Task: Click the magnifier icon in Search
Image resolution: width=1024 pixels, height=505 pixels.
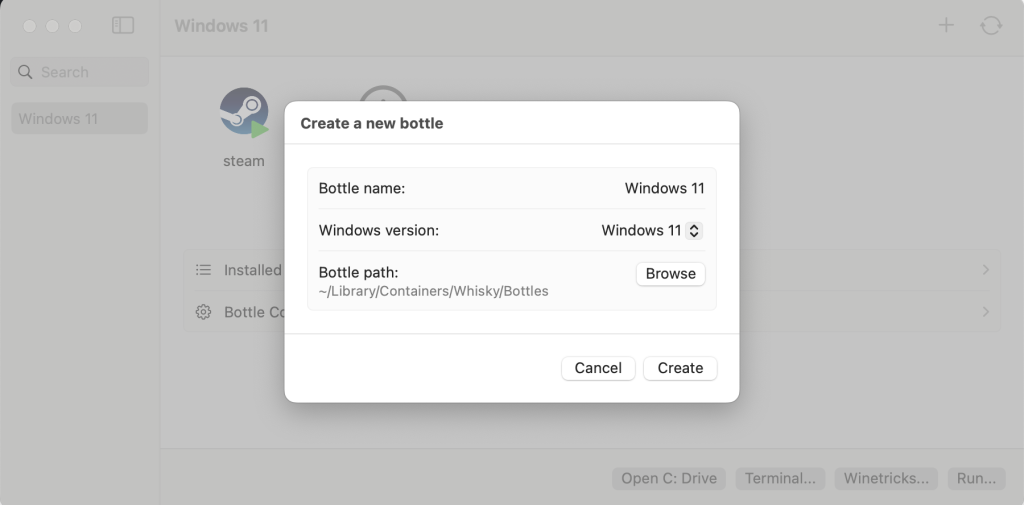Action: [x=26, y=72]
